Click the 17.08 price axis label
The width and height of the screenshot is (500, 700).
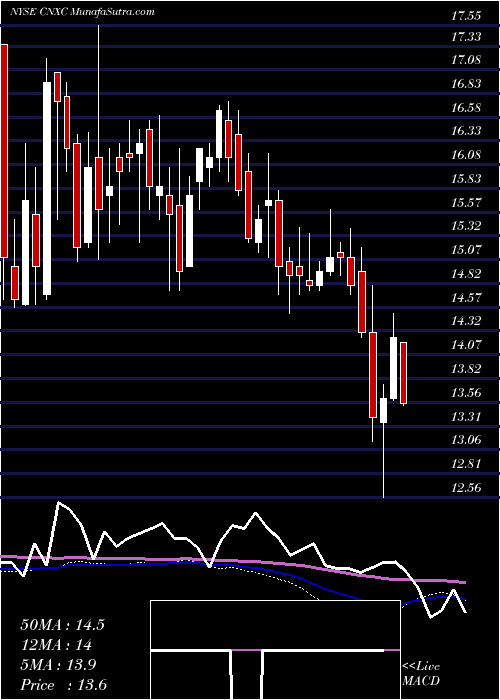click(x=466, y=60)
